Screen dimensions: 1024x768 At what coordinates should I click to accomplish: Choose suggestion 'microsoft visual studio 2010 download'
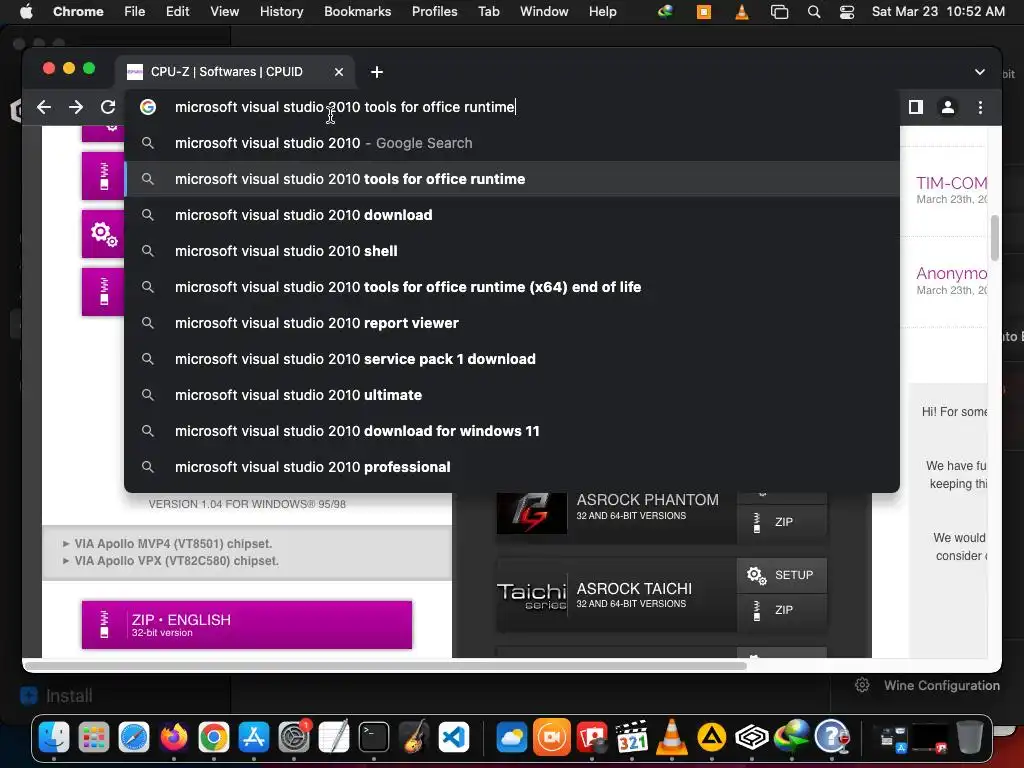[512, 215]
